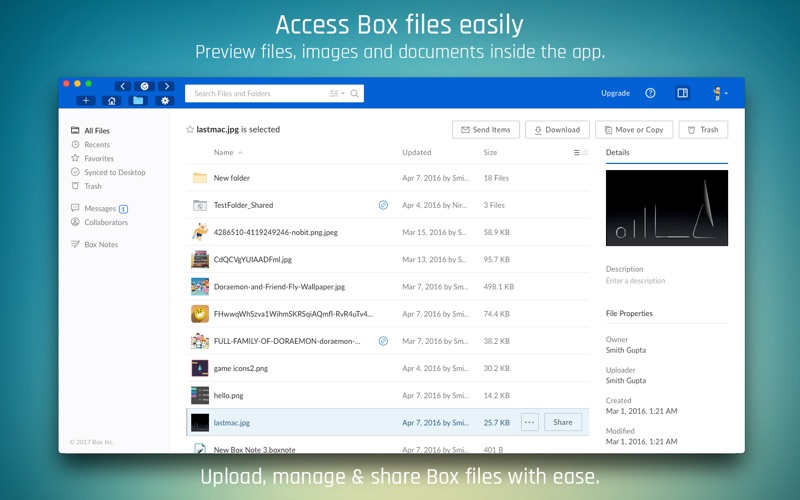
Task: Click the lastmac.jpg preview image in Details
Action: pos(667,208)
